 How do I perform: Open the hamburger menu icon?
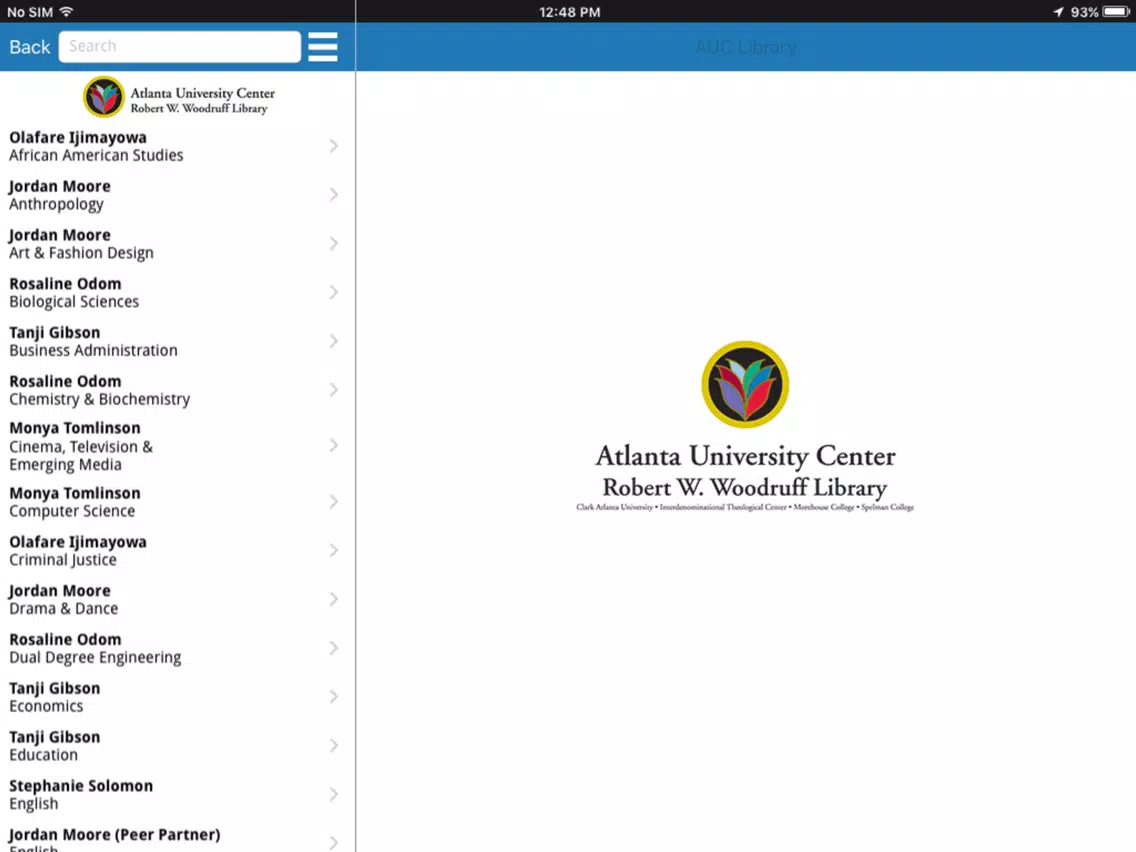(x=322, y=47)
